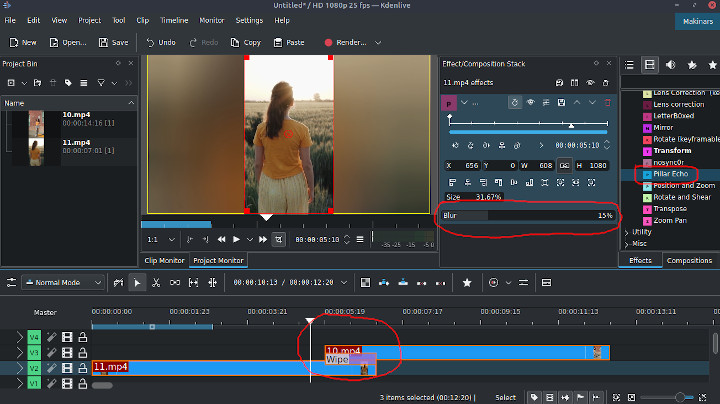720x404 pixels.
Task: Toggle monitor edit mode icon
Action: pos(278,239)
